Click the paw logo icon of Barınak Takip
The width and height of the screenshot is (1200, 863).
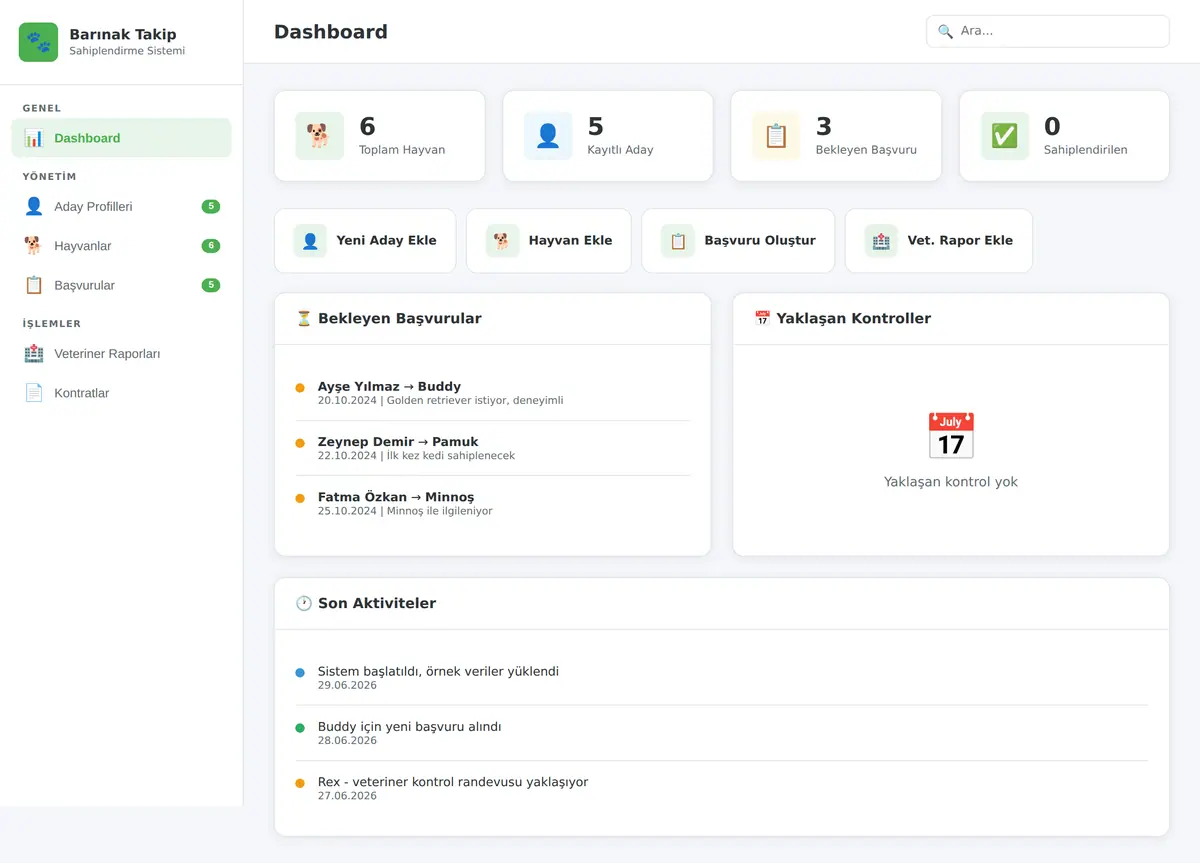click(39, 42)
